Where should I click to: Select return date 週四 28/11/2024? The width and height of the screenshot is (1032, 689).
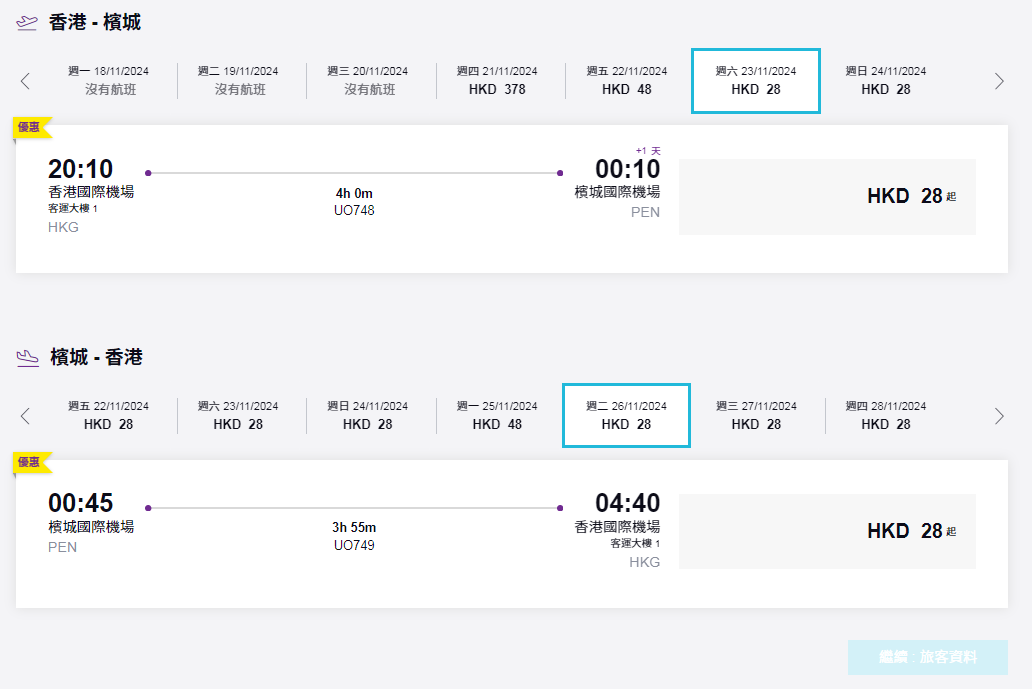pos(886,416)
